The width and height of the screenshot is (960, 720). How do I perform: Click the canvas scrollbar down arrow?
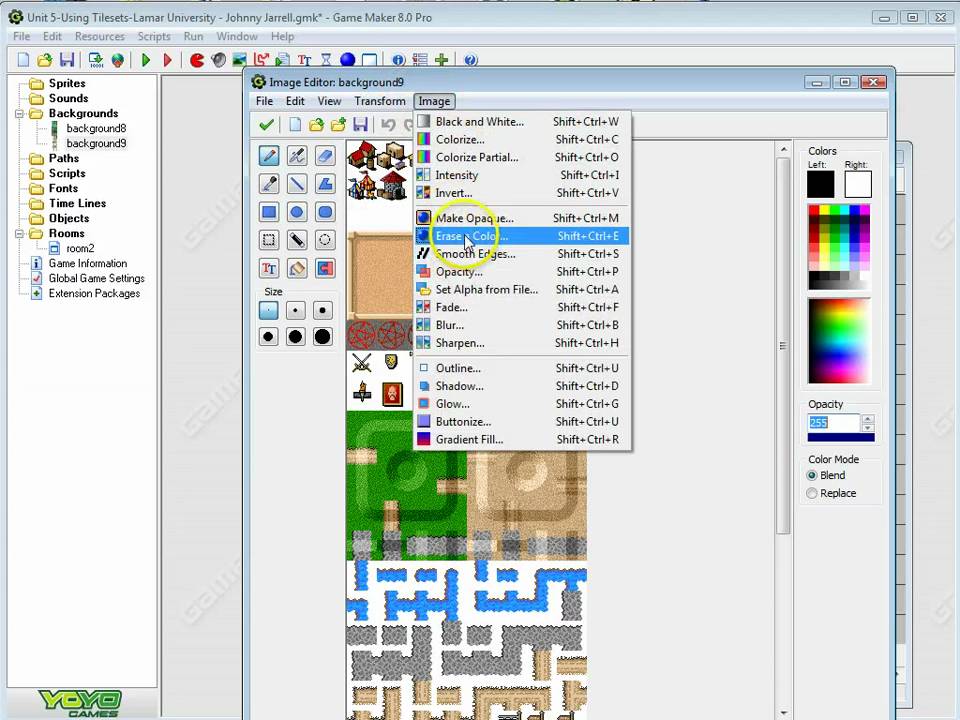pos(784,713)
